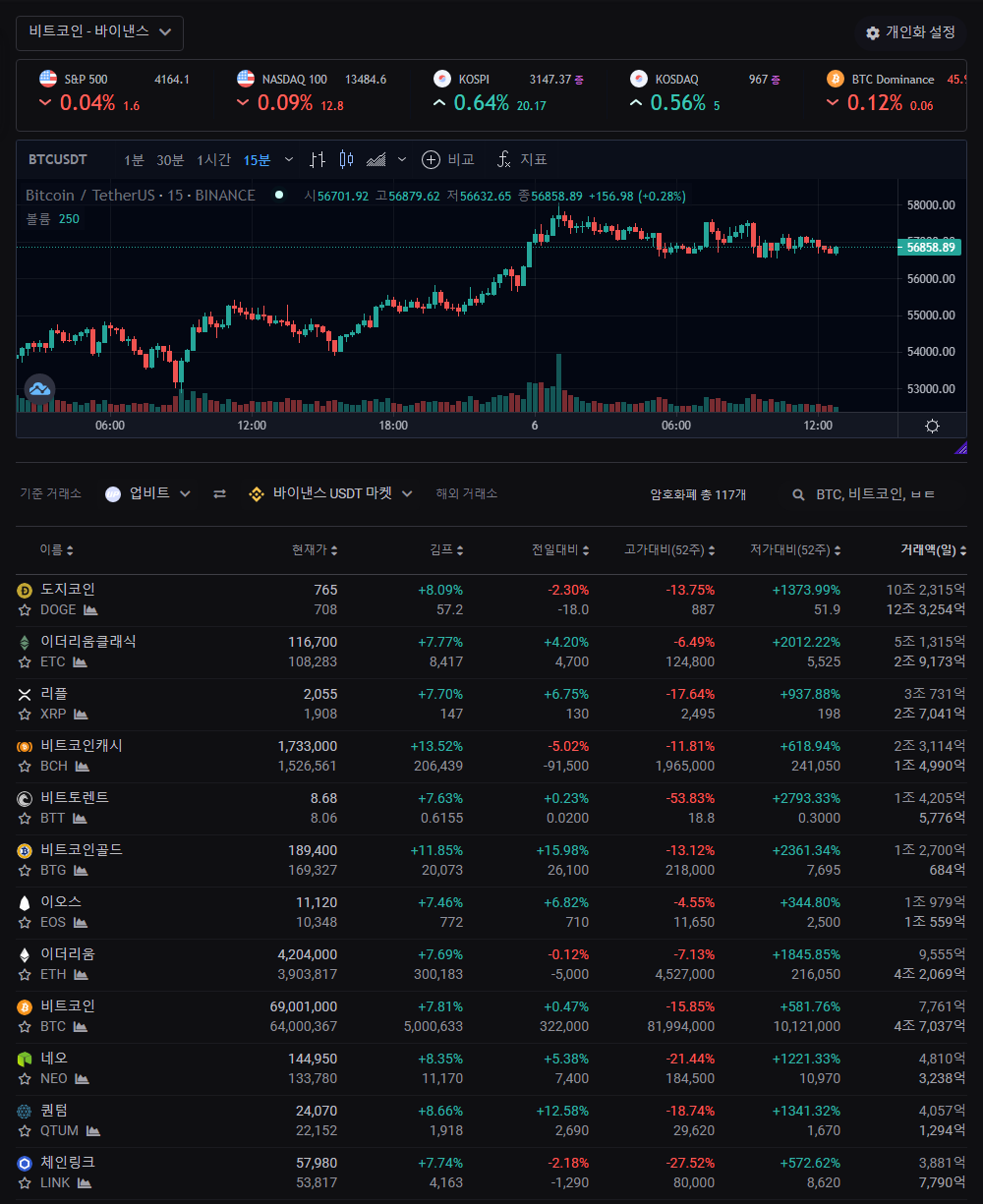983x1204 pixels.
Task: Open the DOGE mini chart icon
Action: [x=90, y=609]
